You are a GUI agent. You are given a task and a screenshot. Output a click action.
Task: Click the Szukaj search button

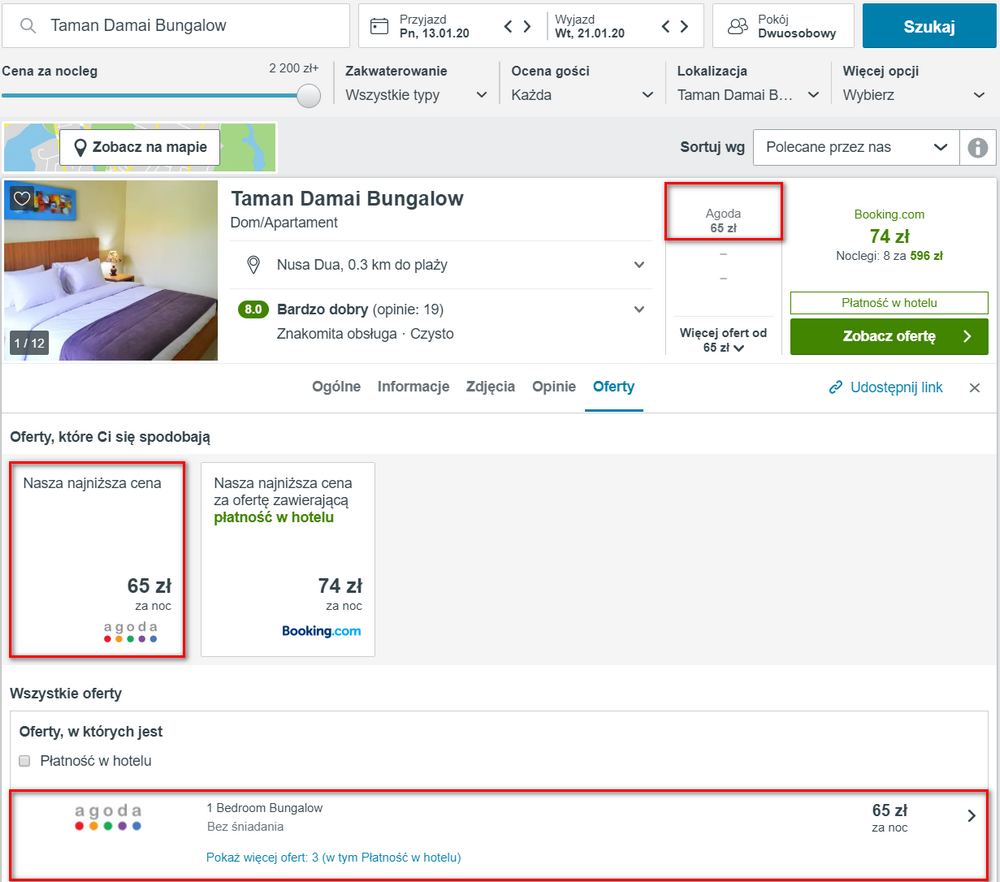pyautogui.click(x=929, y=26)
